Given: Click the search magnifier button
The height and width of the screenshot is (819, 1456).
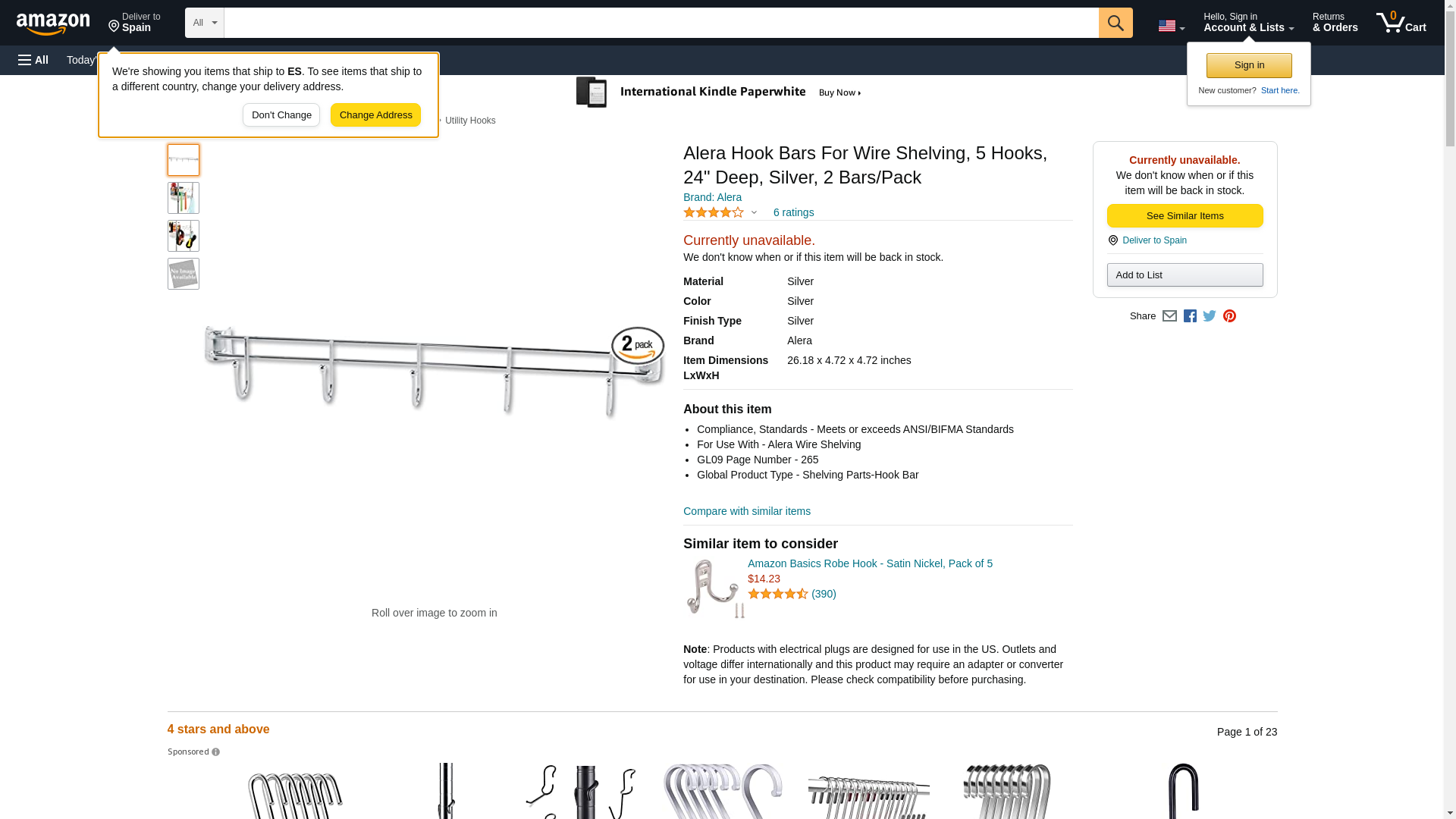Looking at the screenshot, I should click(1115, 23).
